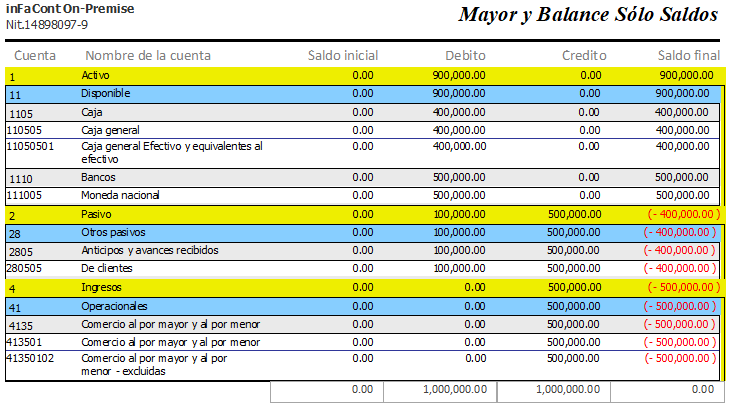
Task: Select the Disponible account row name
Action: 106,93
